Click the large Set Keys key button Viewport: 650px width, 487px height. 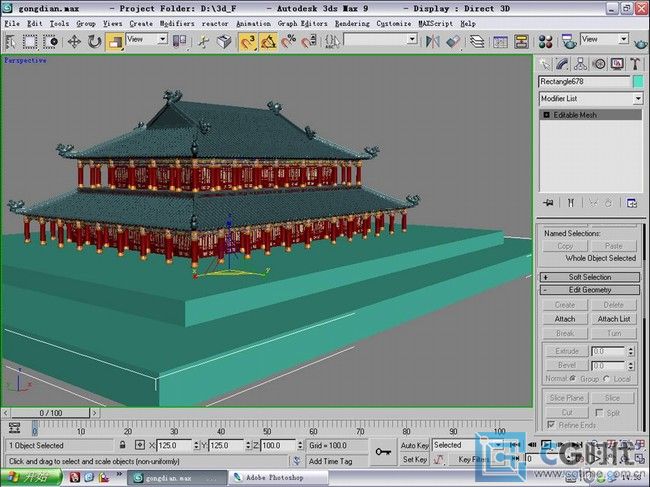coord(383,452)
